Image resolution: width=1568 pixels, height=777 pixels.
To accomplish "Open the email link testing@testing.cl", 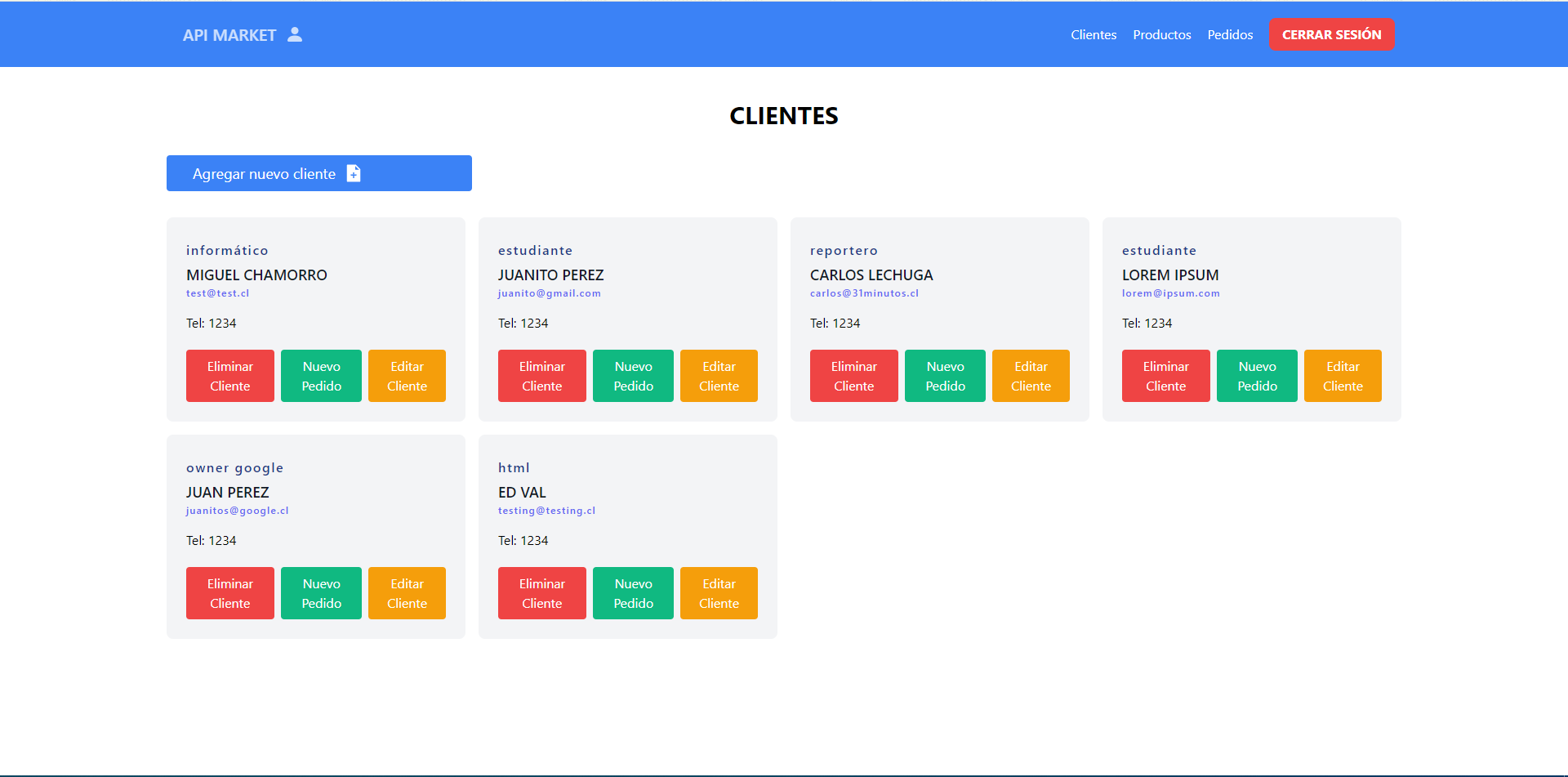I will 546,510.
